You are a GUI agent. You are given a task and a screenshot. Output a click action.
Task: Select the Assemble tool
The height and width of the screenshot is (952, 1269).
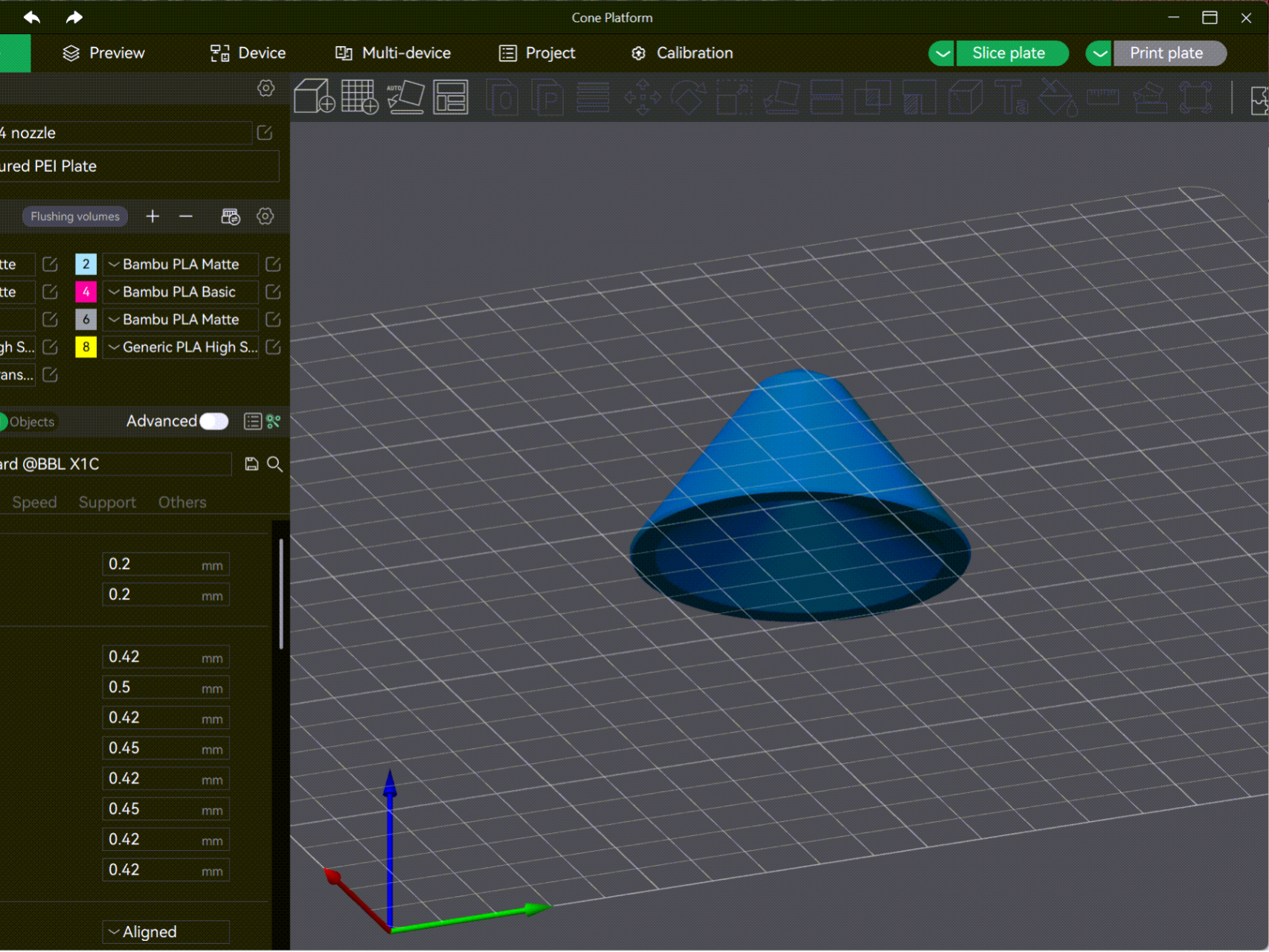click(x=1149, y=97)
